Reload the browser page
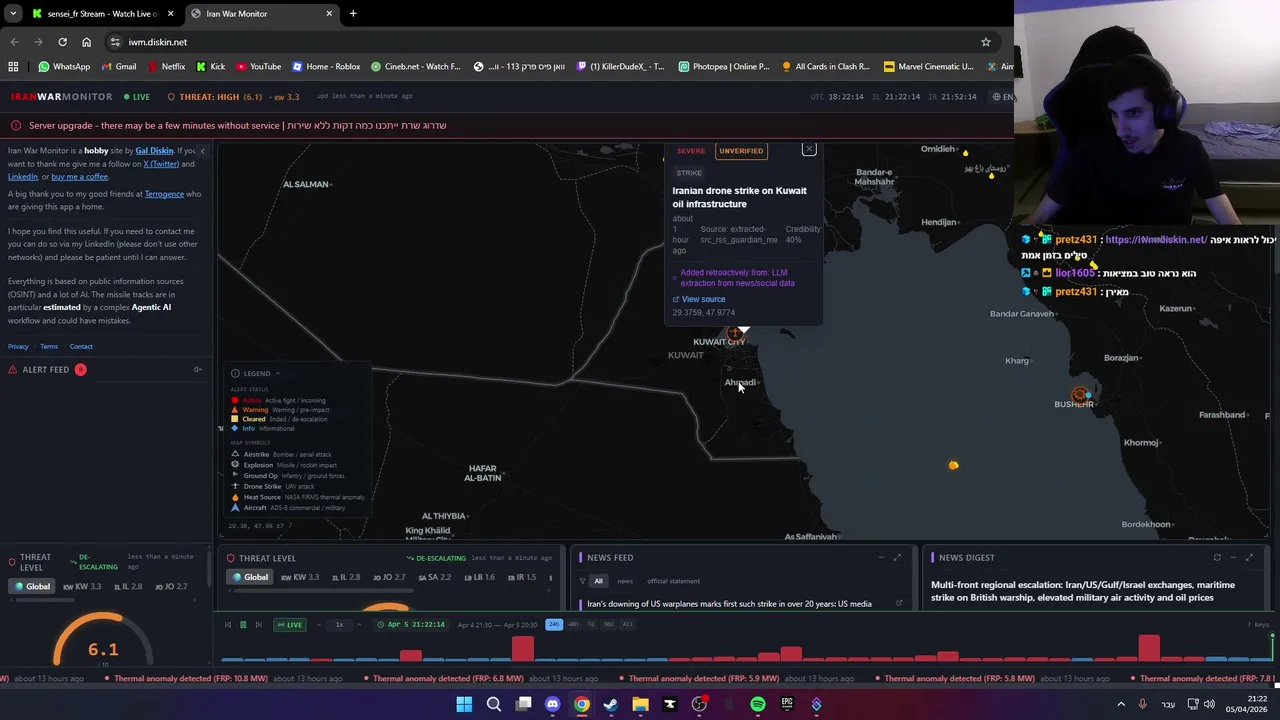 pos(62,42)
